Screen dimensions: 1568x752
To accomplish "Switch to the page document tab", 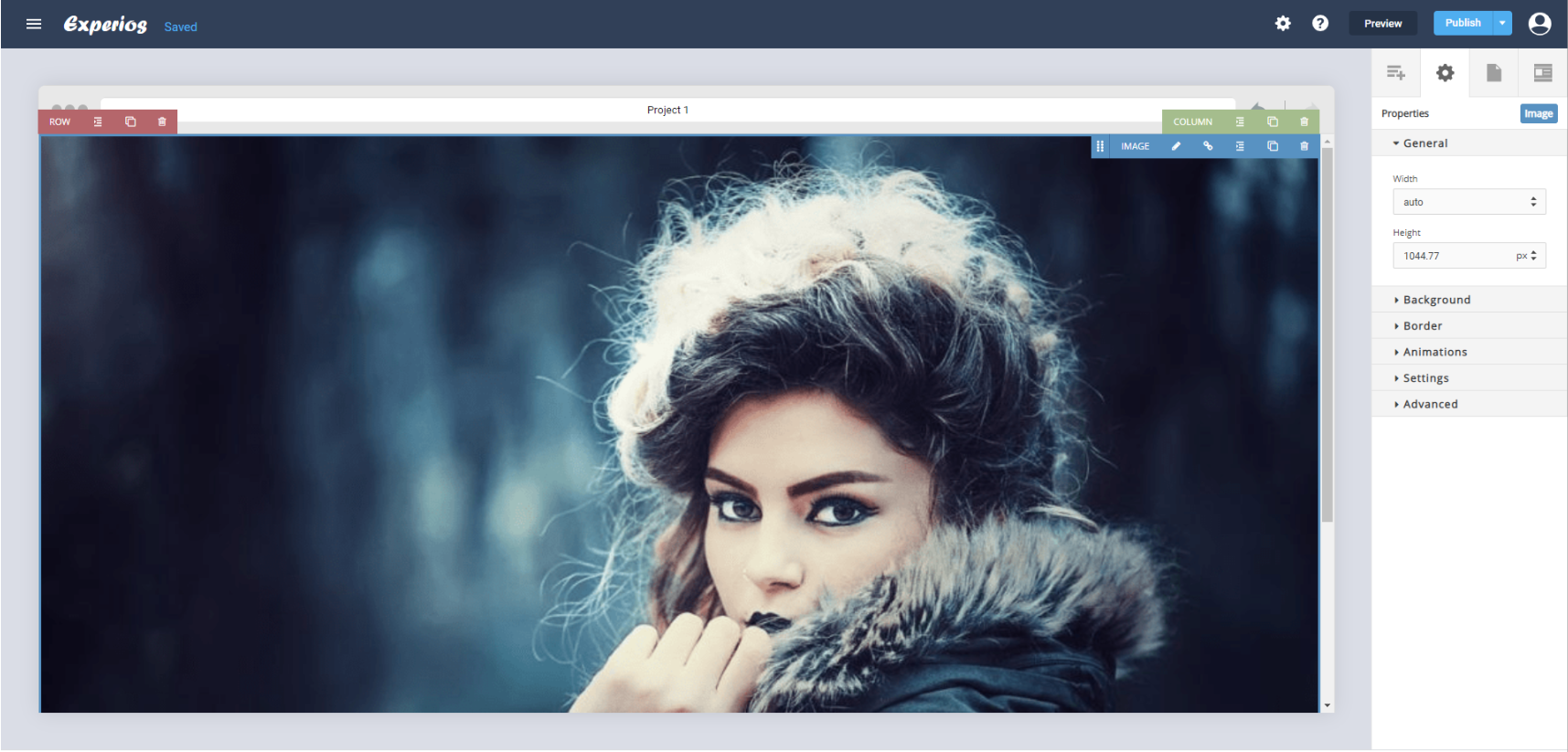I will pyautogui.click(x=1494, y=73).
